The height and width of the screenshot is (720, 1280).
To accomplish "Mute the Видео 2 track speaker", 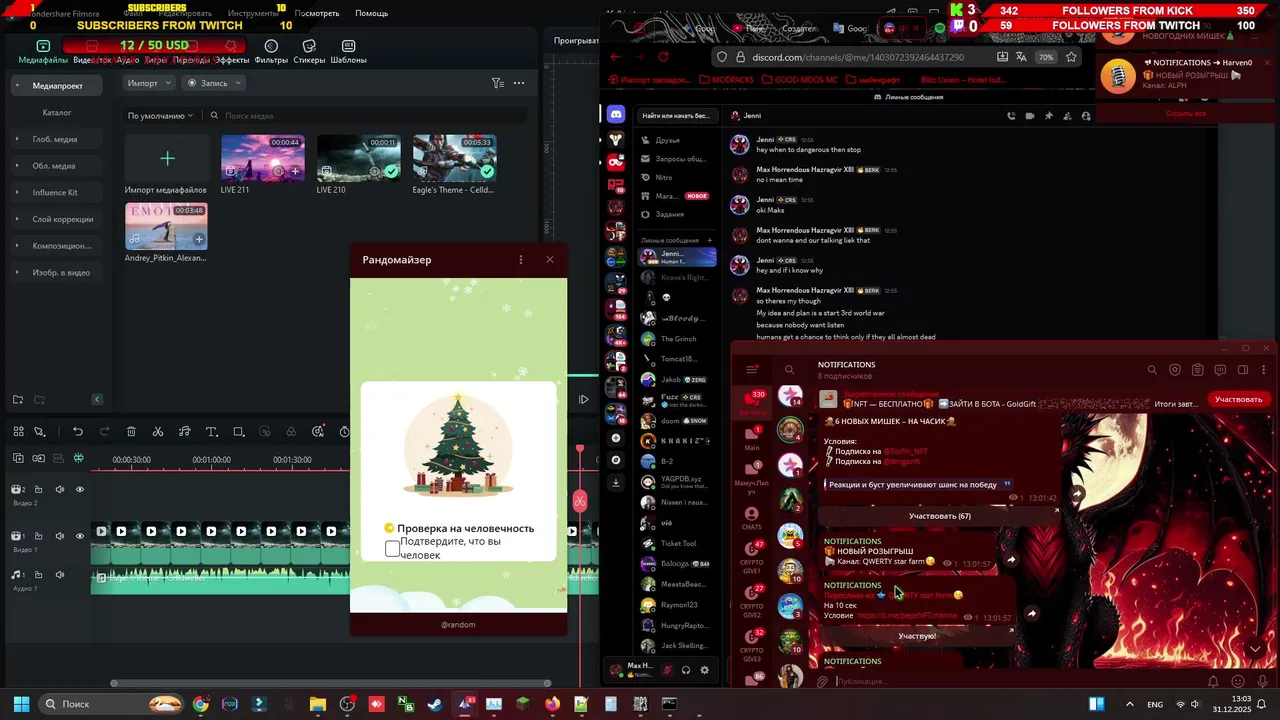I will [x=59, y=489].
